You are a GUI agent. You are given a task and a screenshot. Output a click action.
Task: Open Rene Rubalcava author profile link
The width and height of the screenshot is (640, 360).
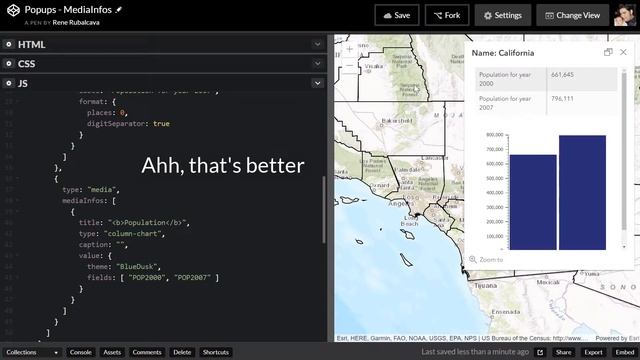click(x=76, y=22)
